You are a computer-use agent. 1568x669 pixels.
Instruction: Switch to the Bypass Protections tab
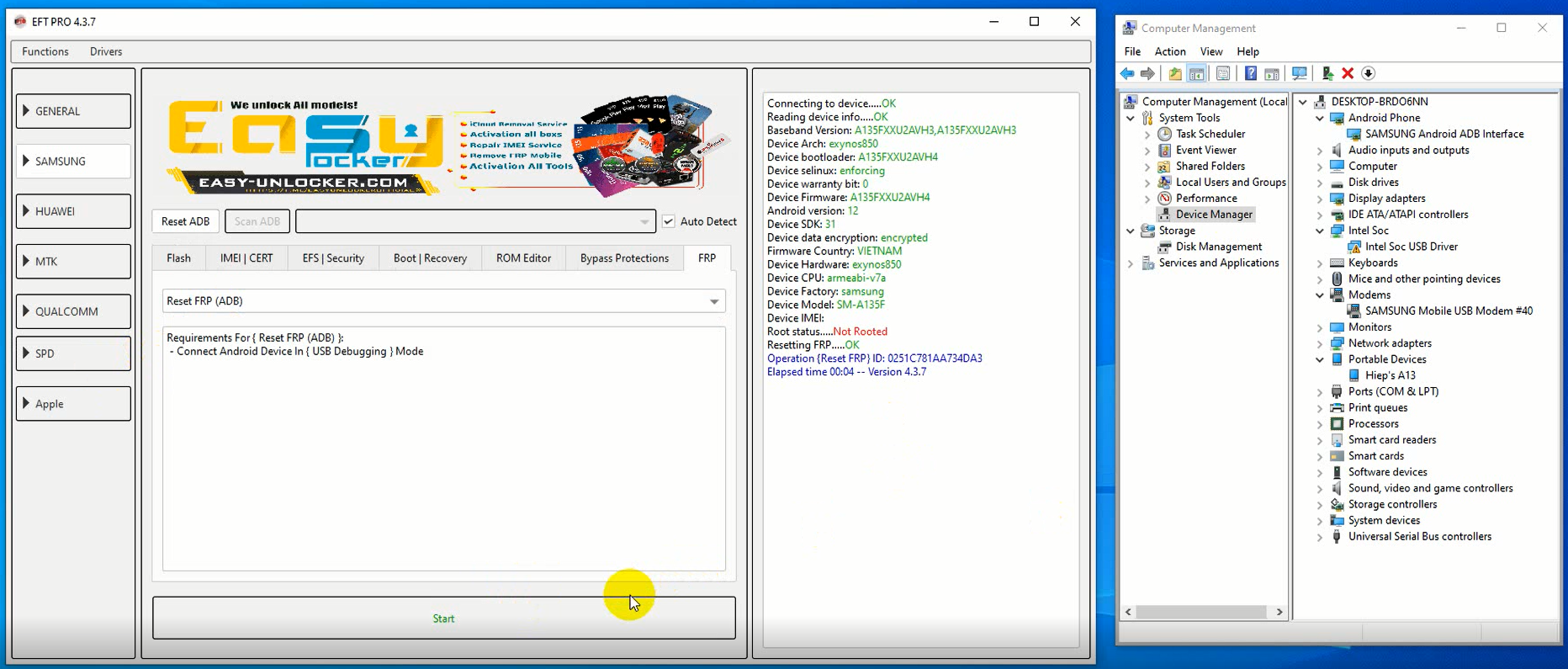click(x=624, y=258)
